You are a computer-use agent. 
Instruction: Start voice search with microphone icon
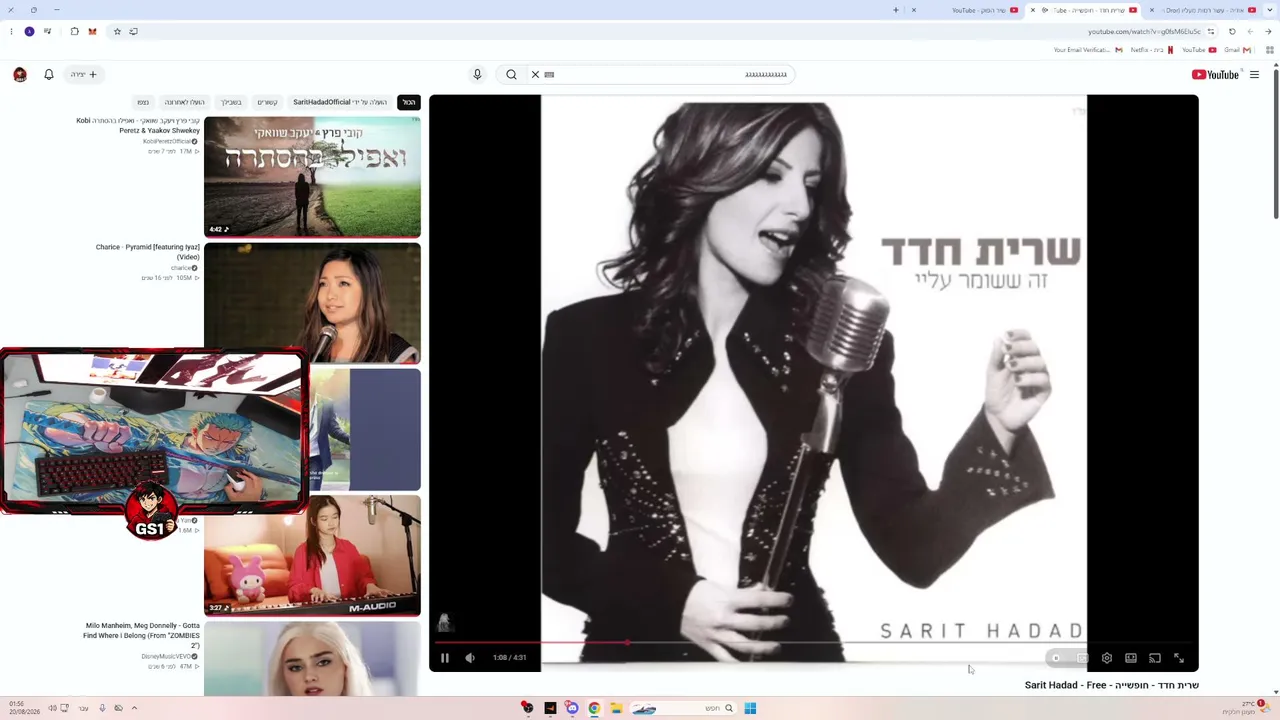coord(477,74)
